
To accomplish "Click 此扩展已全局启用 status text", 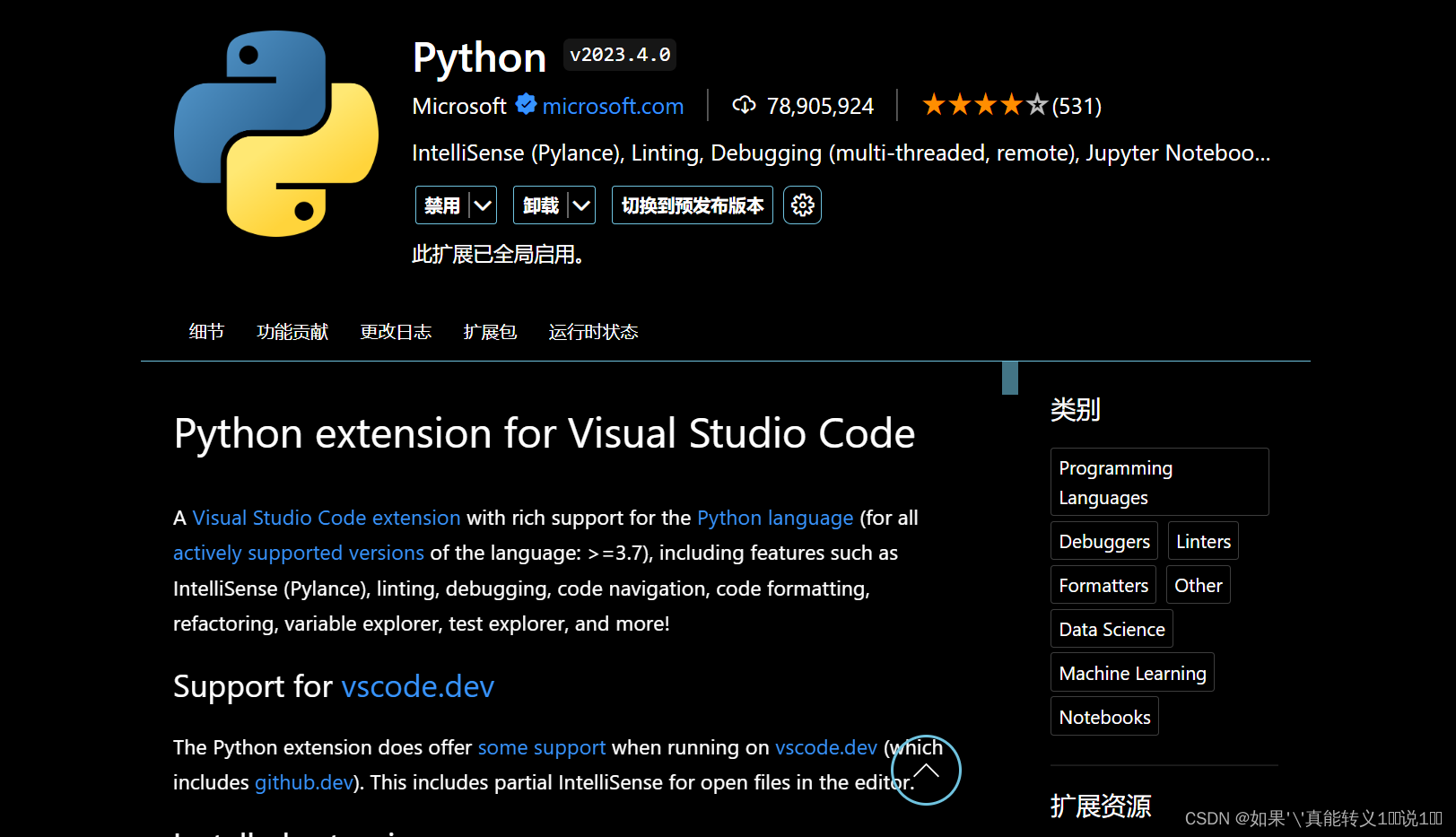I will click(x=498, y=255).
